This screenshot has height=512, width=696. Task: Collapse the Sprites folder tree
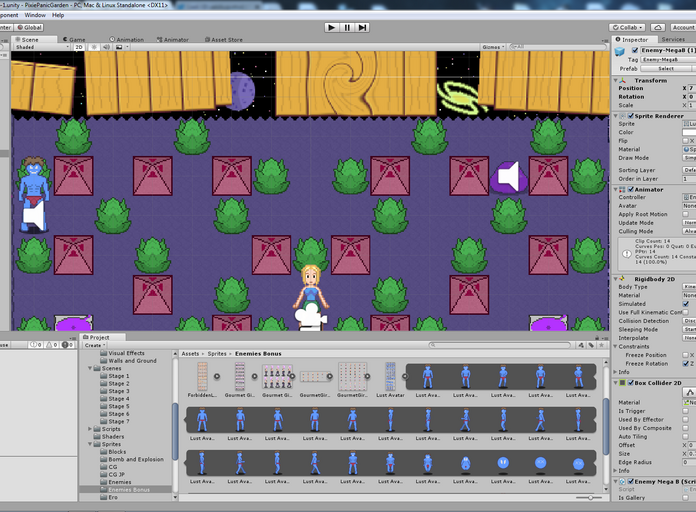click(90, 444)
